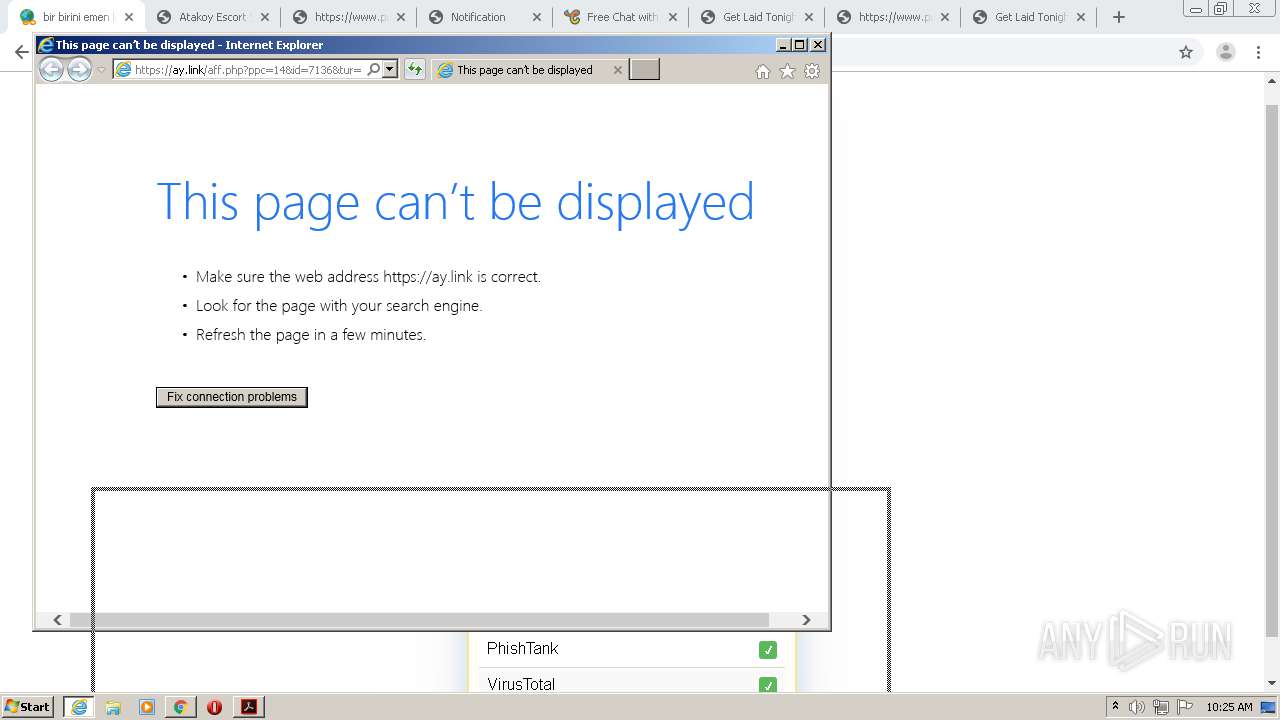1280x720 pixels.
Task: Refresh the page with the green arrows button
Action: 414,69
